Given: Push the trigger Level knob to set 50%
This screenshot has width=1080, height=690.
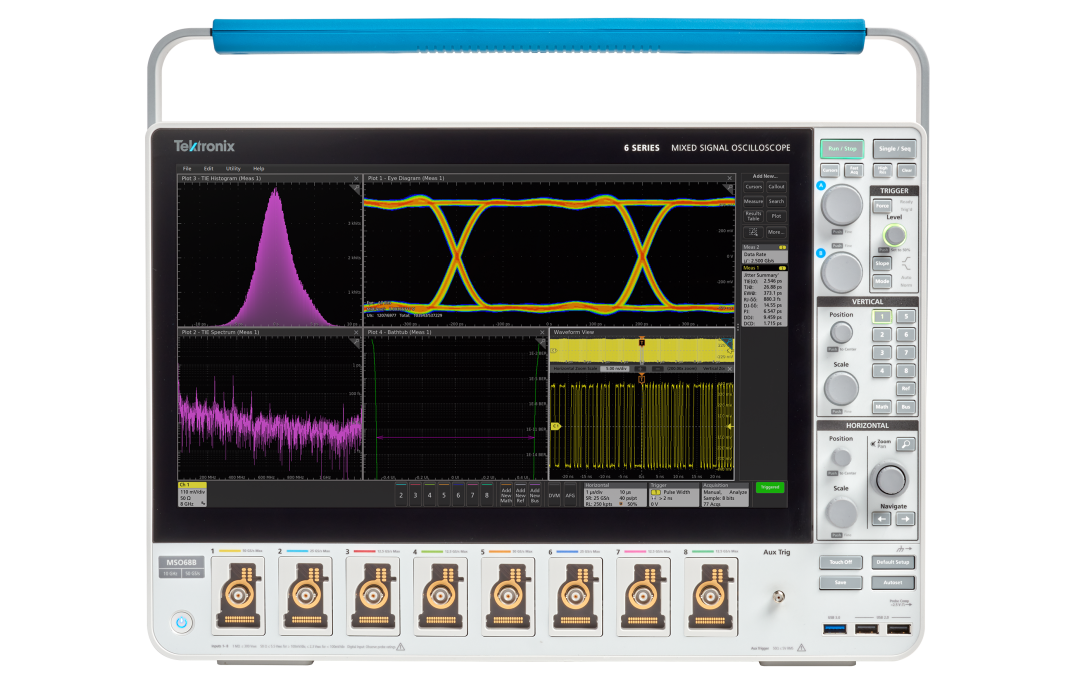Looking at the screenshot, I should pos(895,236).
